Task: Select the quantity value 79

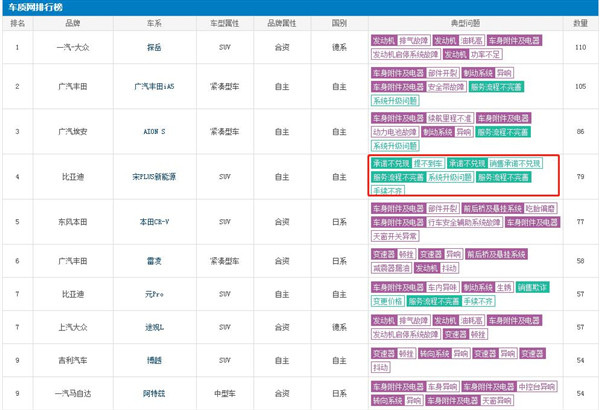Action: pyautogui.click(x=580, y=177)
